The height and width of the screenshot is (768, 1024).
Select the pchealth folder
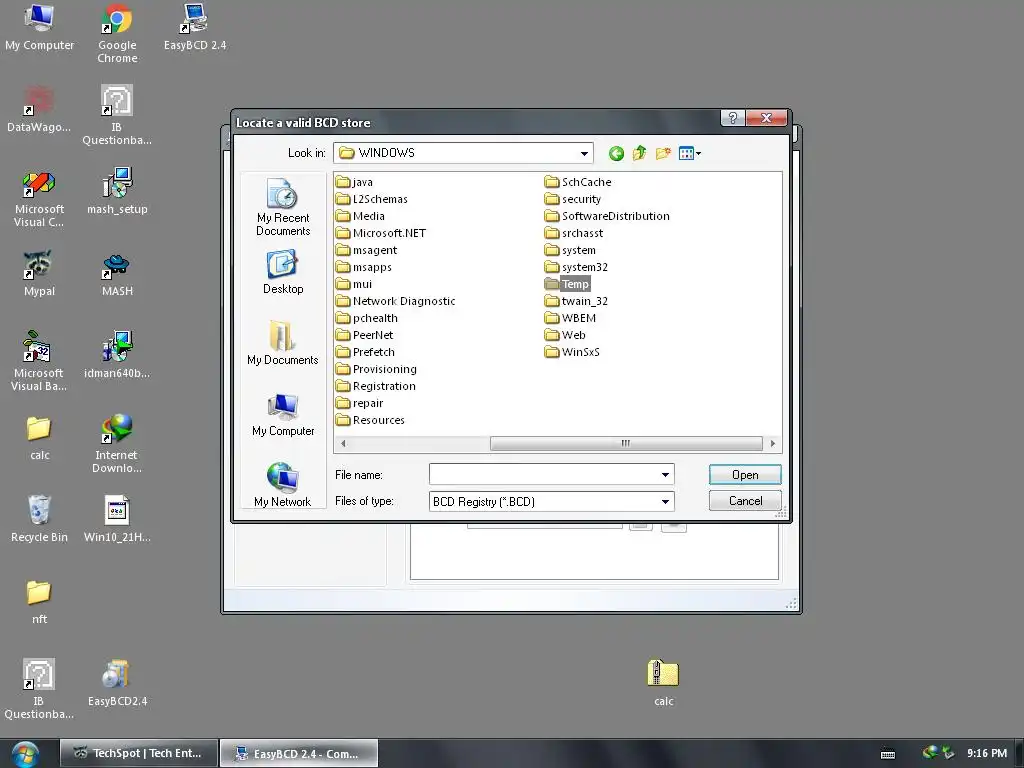point(367,318)
